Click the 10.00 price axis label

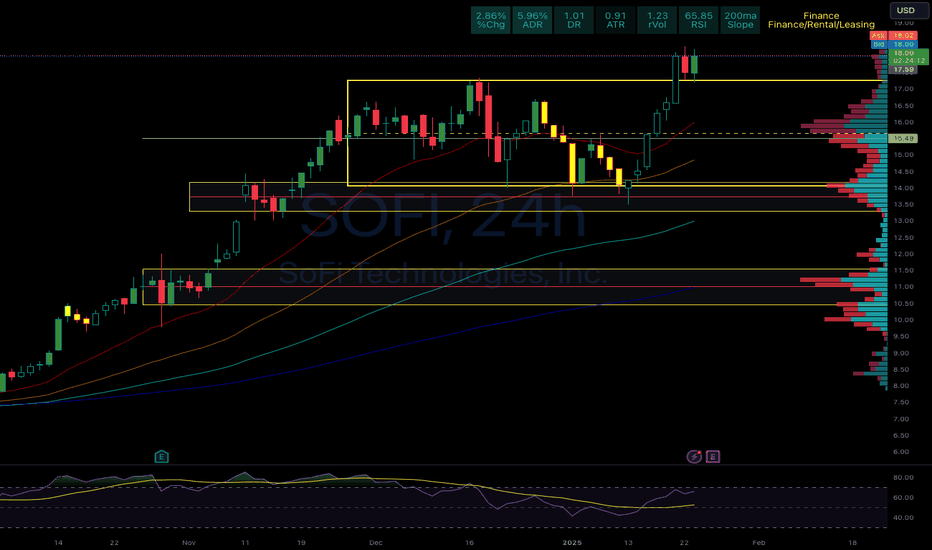[x=903, y=320]
